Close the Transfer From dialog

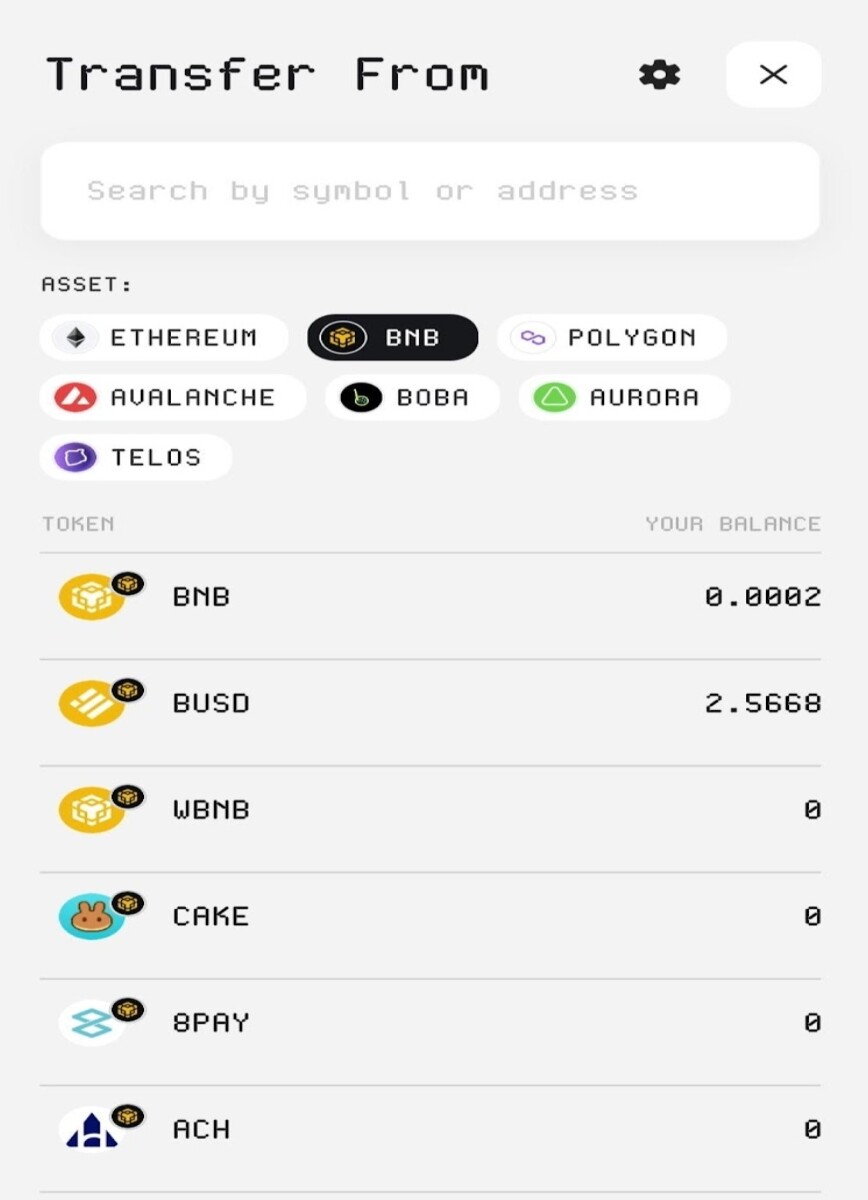point(773,74)
